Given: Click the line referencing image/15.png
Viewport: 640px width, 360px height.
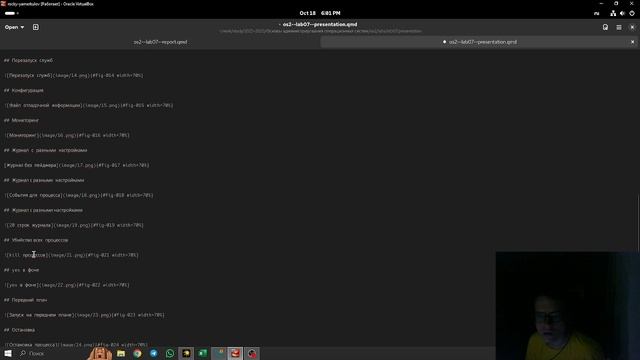Looking at the screenshot, I should tap(89, 105).
